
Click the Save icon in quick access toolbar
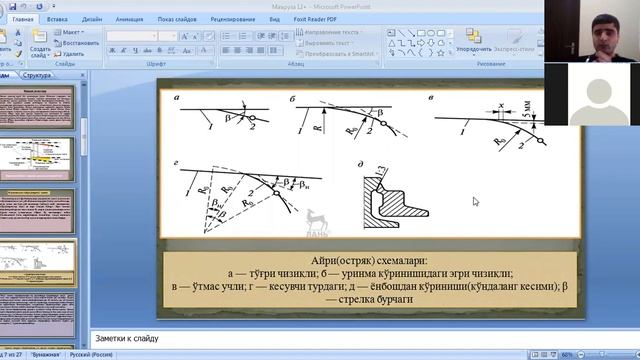coord(12,6)
